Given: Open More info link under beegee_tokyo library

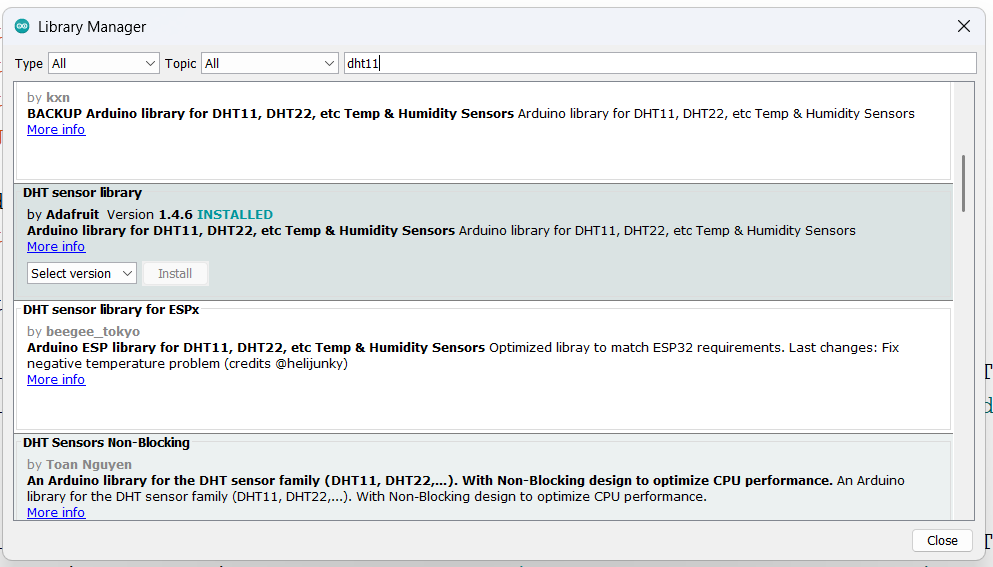Looking at the screenshot, I should tap(56, 380).
